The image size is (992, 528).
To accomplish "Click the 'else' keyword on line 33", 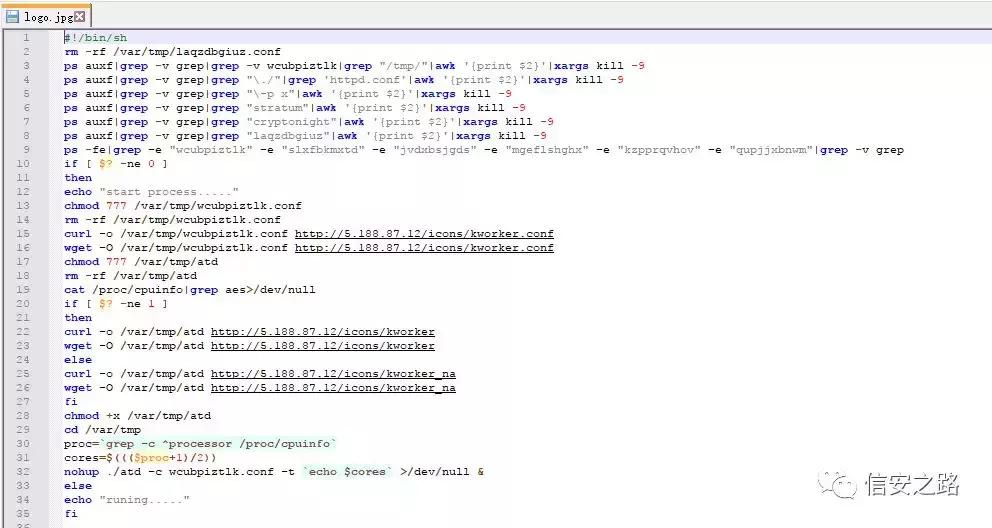I will click(x=78, y=486).
